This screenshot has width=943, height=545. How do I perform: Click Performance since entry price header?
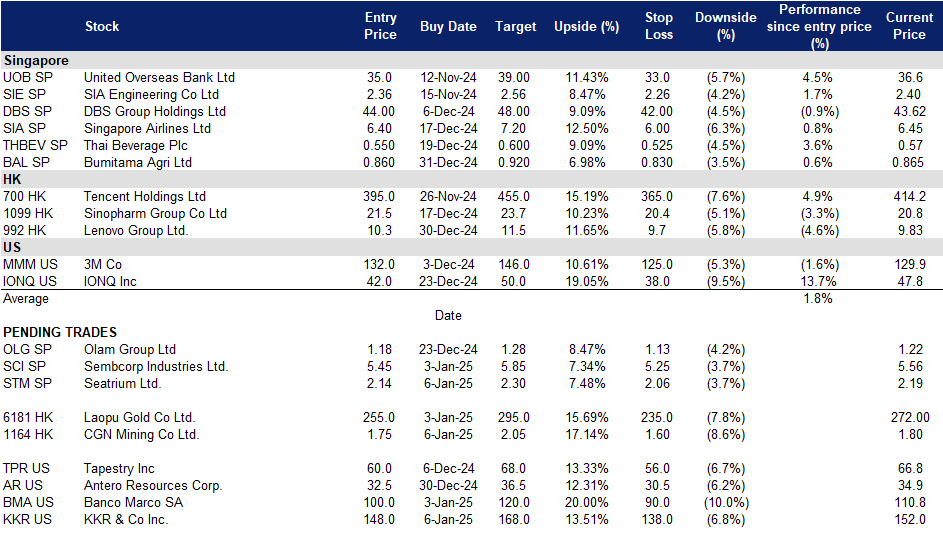pos(819,26)
